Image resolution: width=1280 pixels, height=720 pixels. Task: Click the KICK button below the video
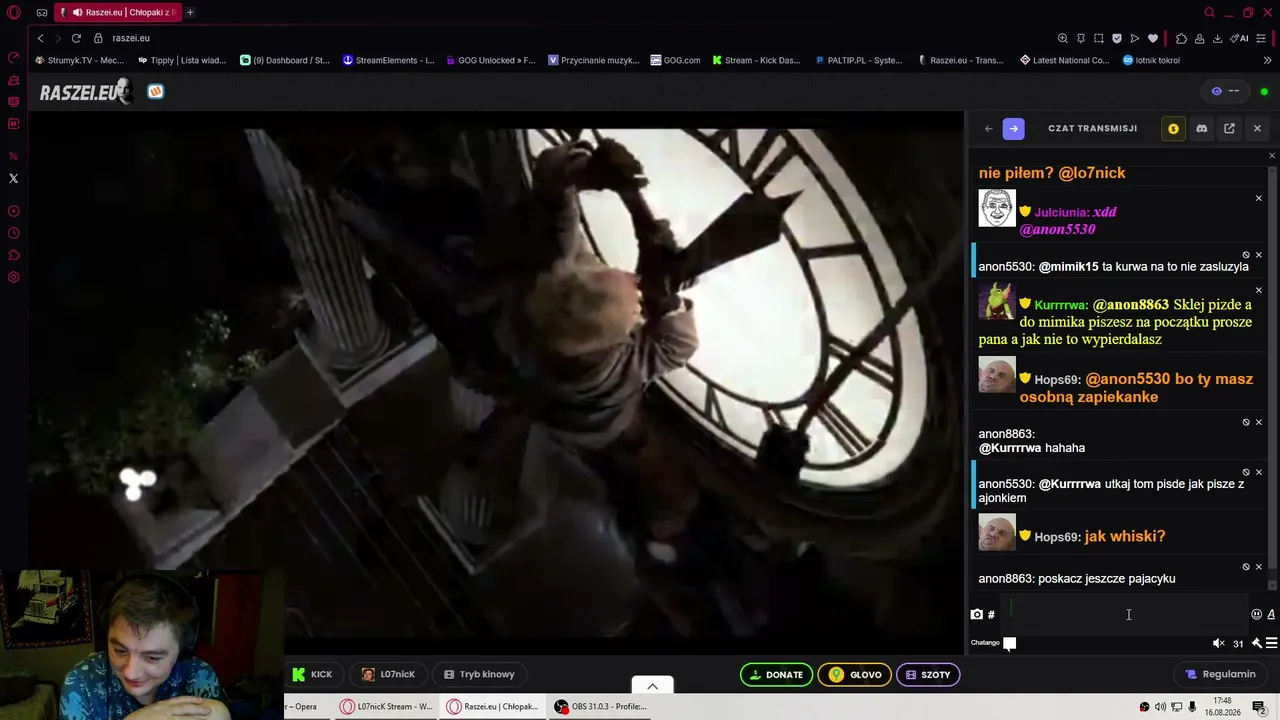tap(312, 674)
